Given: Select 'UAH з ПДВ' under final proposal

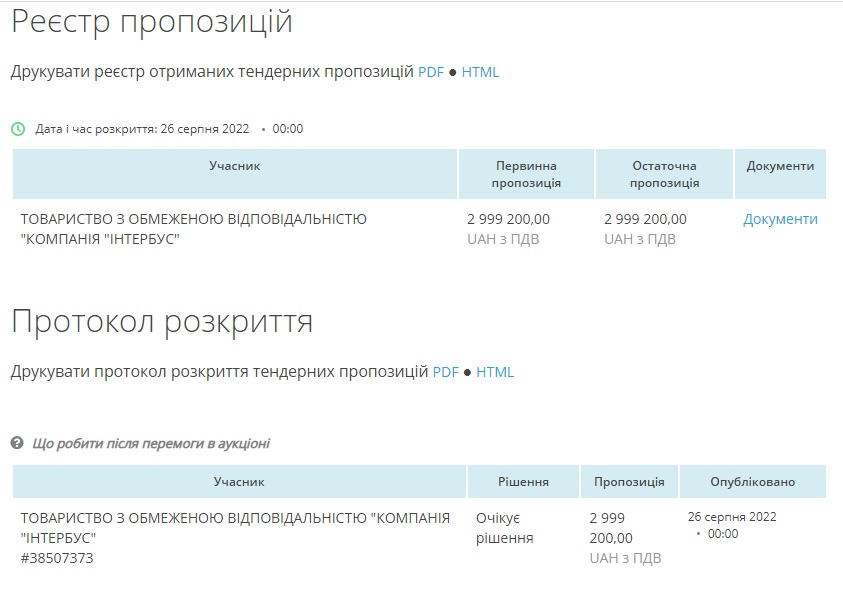Looking at the screenshot, I should tap(640, 239).
